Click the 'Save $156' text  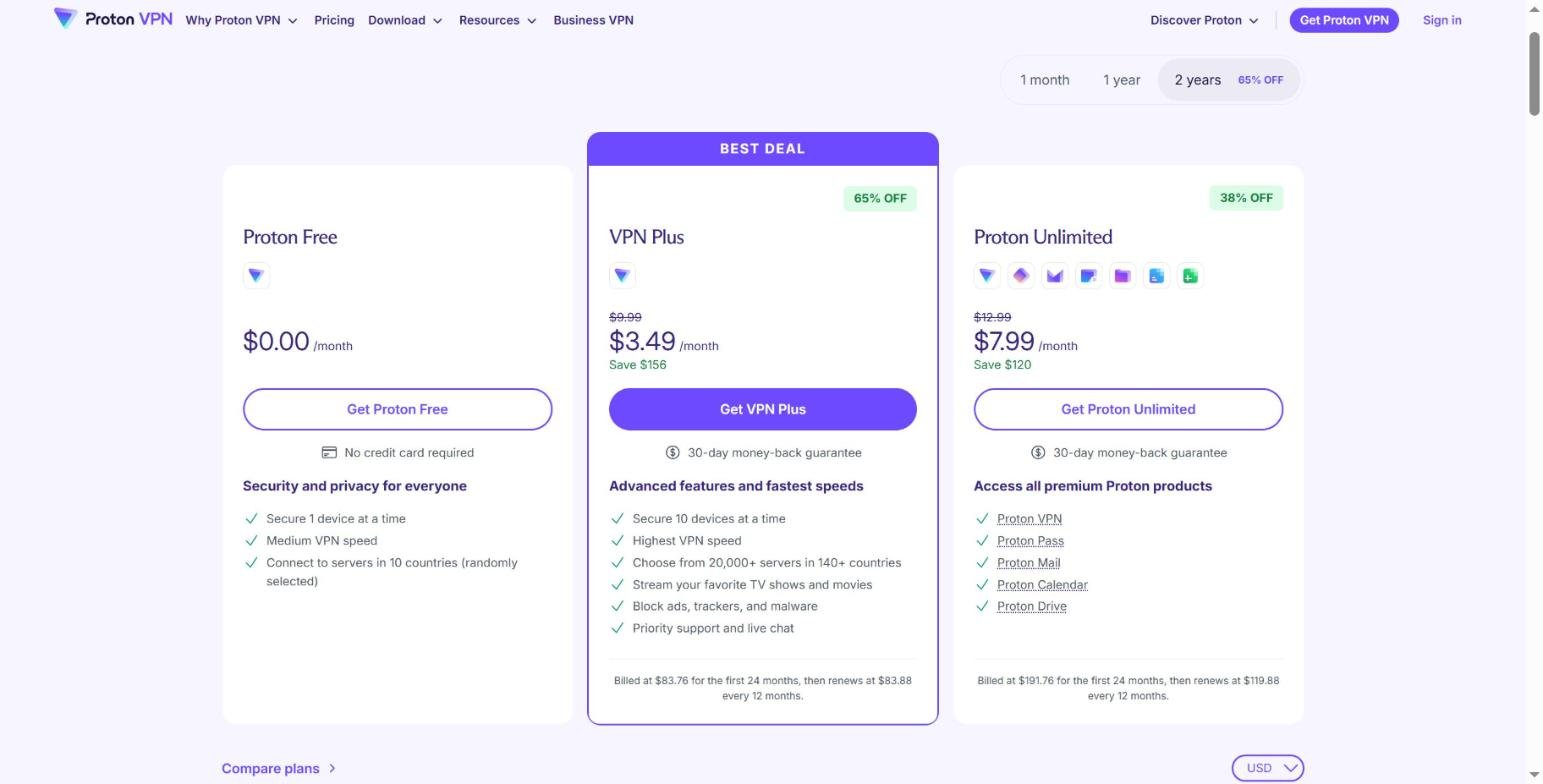pos(638,365)
